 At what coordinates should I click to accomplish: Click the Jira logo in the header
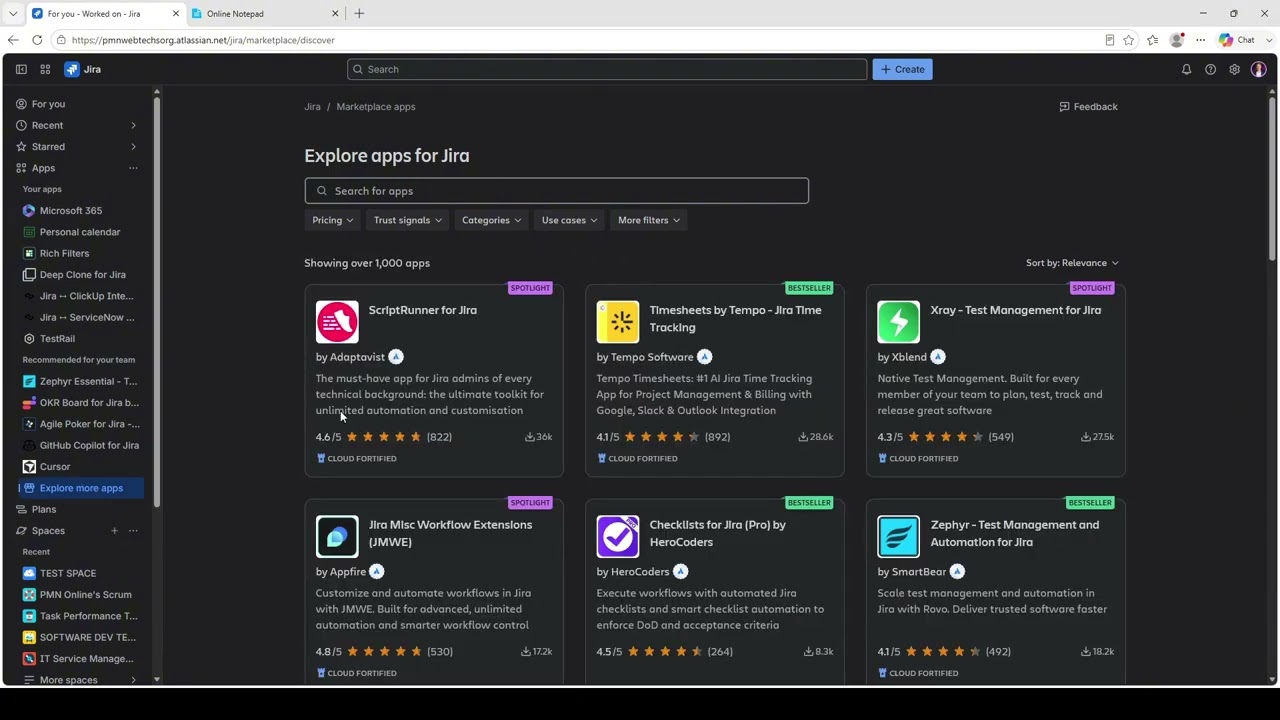click(83, 69)
